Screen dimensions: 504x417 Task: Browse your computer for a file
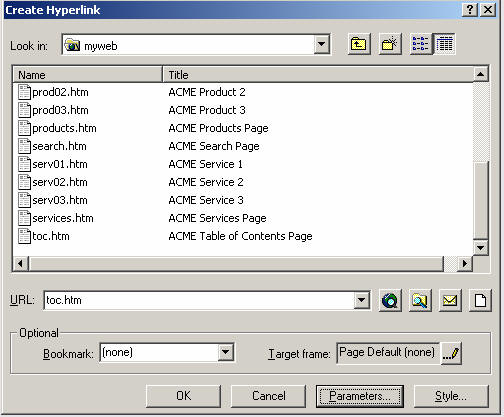point(420,300)
